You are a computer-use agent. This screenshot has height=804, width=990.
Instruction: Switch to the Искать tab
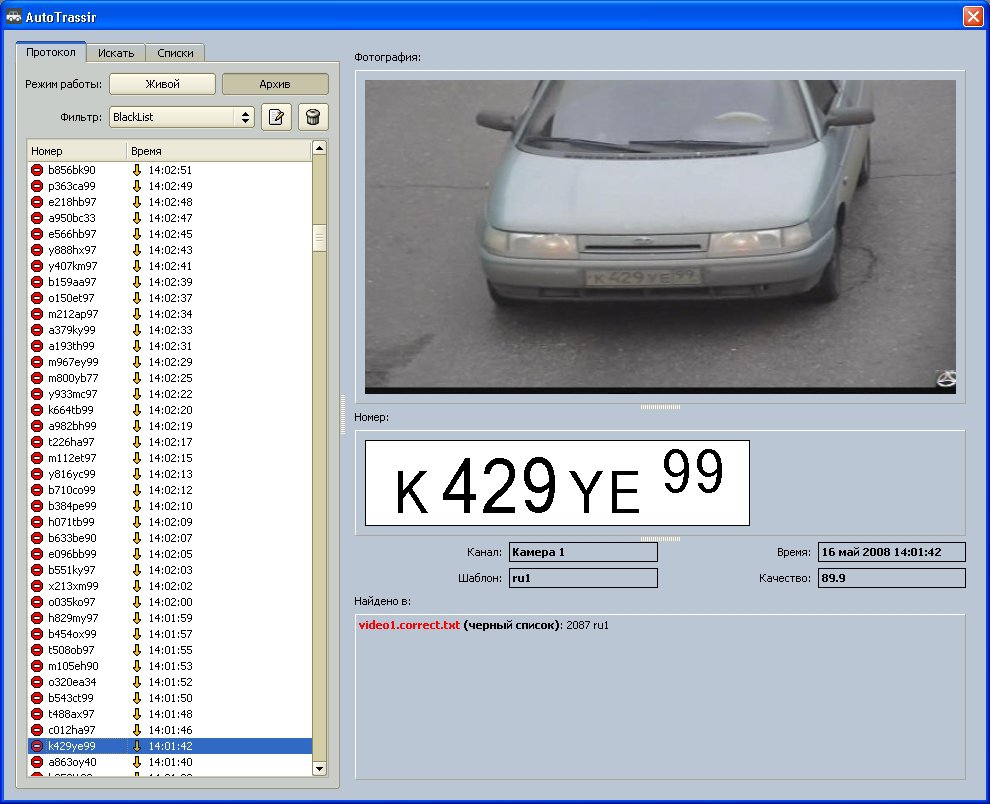[x=116, y=53]
